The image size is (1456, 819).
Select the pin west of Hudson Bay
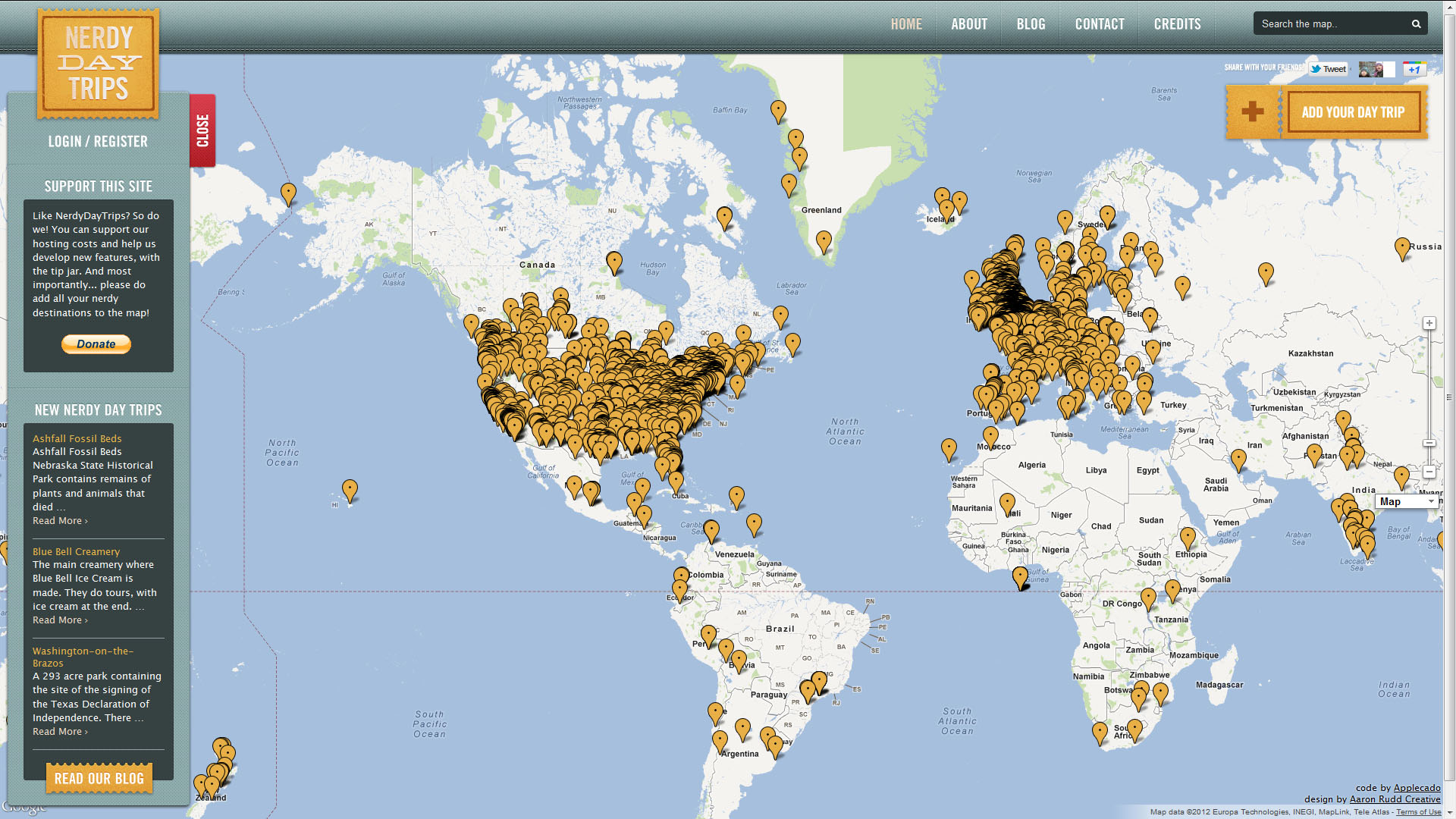click(x=614, y=263)
